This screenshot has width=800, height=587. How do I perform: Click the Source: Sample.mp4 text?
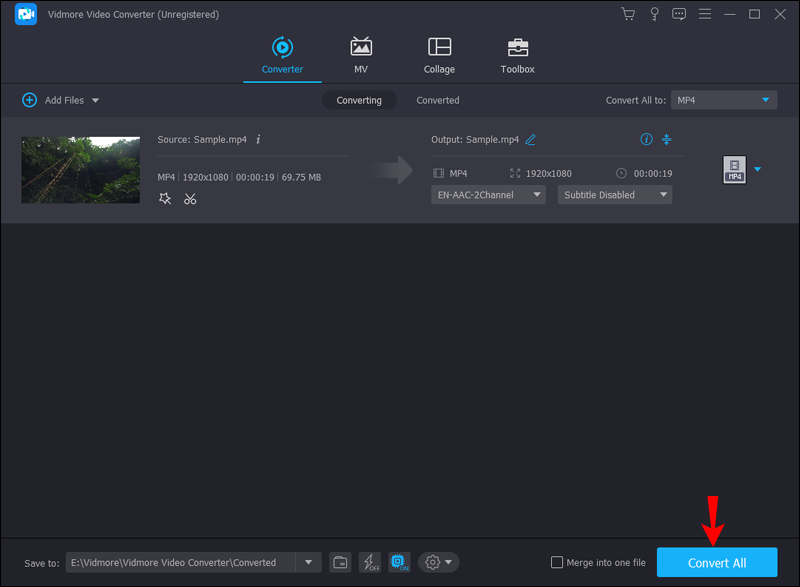[202, 139]
